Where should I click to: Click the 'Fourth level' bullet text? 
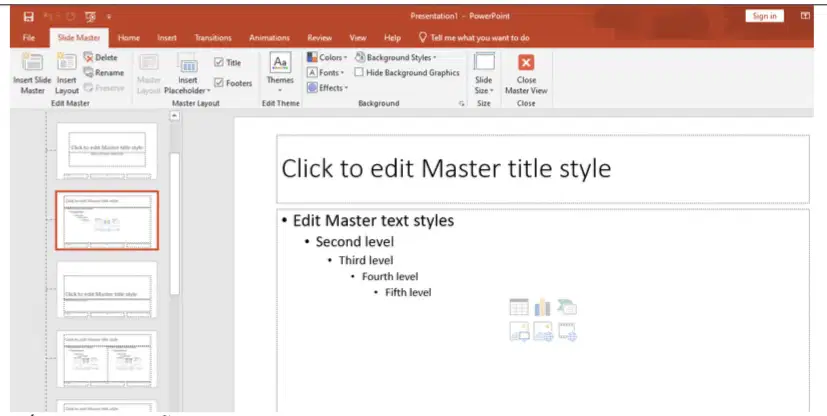(x=390, y=277)
